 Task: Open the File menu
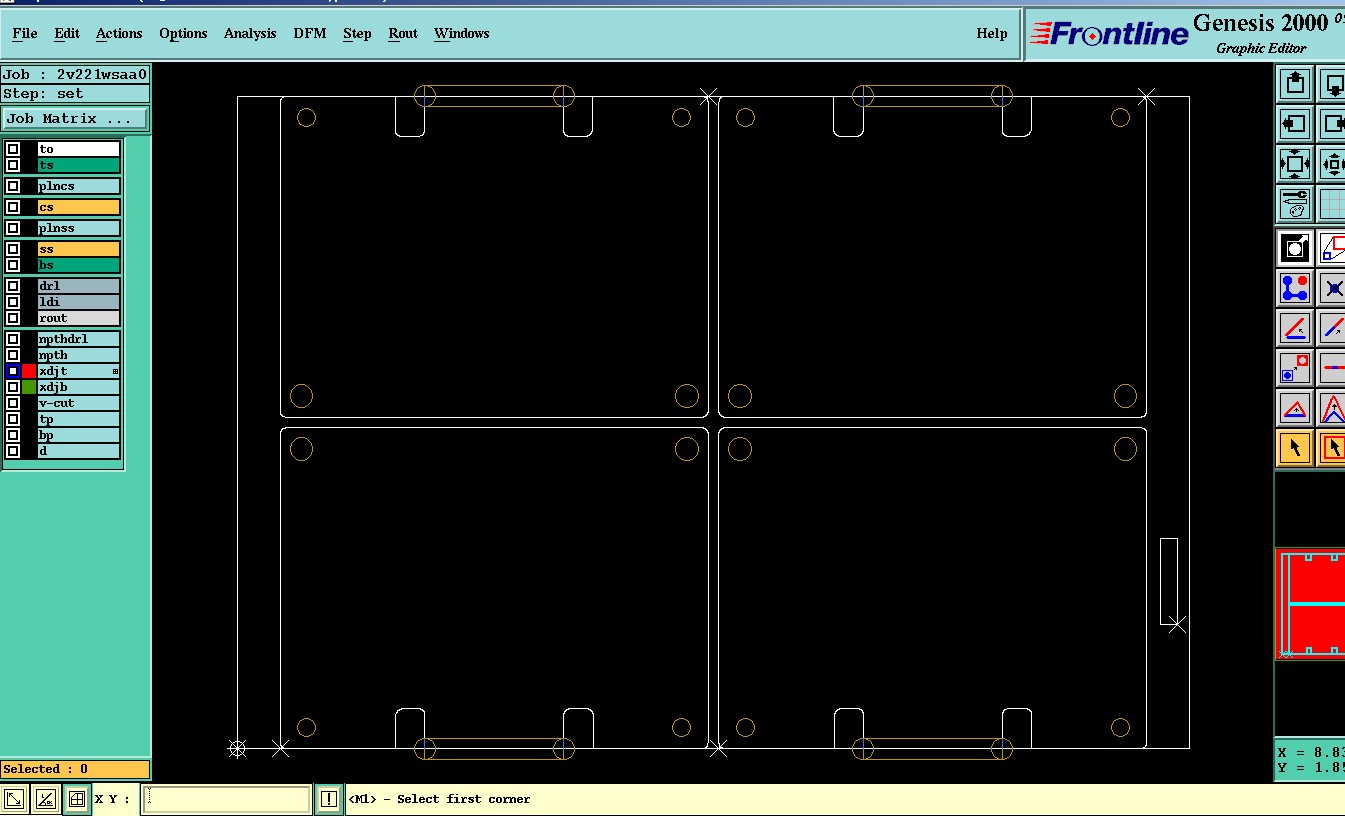(x=25, y=33)
